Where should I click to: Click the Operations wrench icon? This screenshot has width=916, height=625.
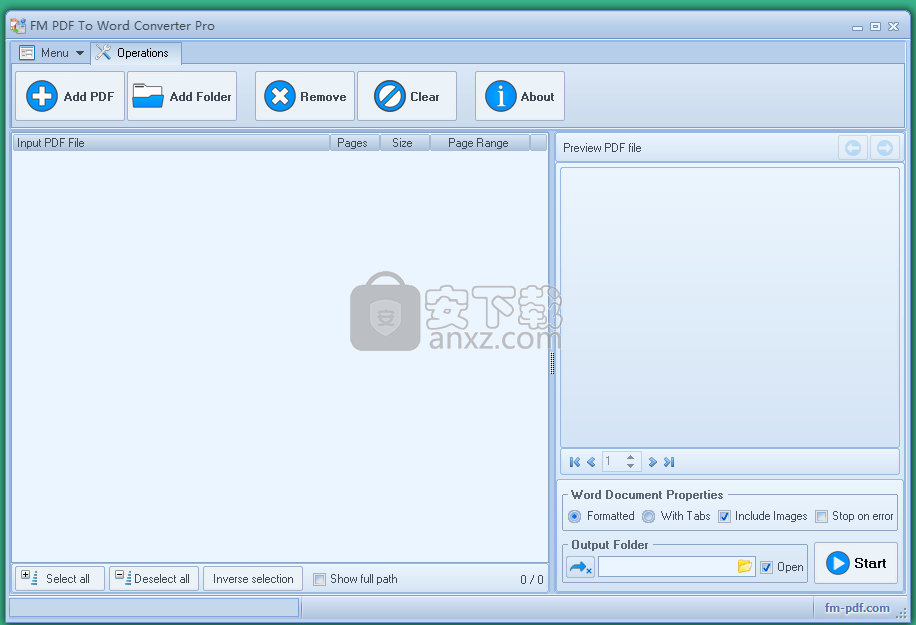click(103, 53)
